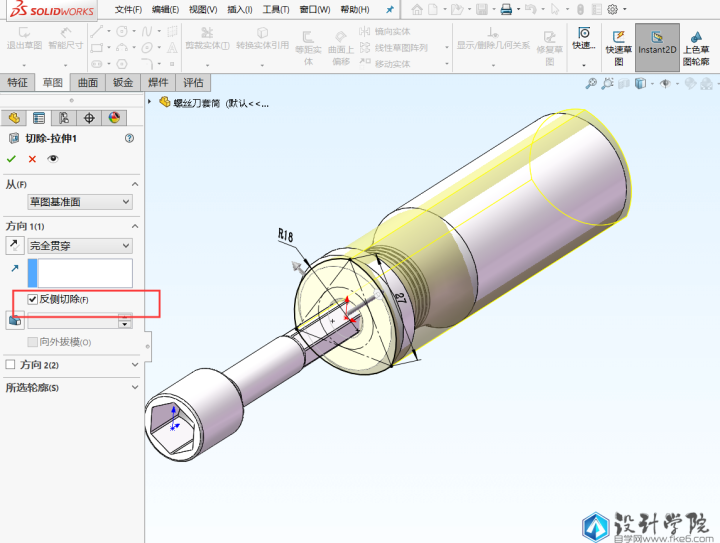
Task: Open the PropertyManager tab icon
Action: [x=39, y=118]
